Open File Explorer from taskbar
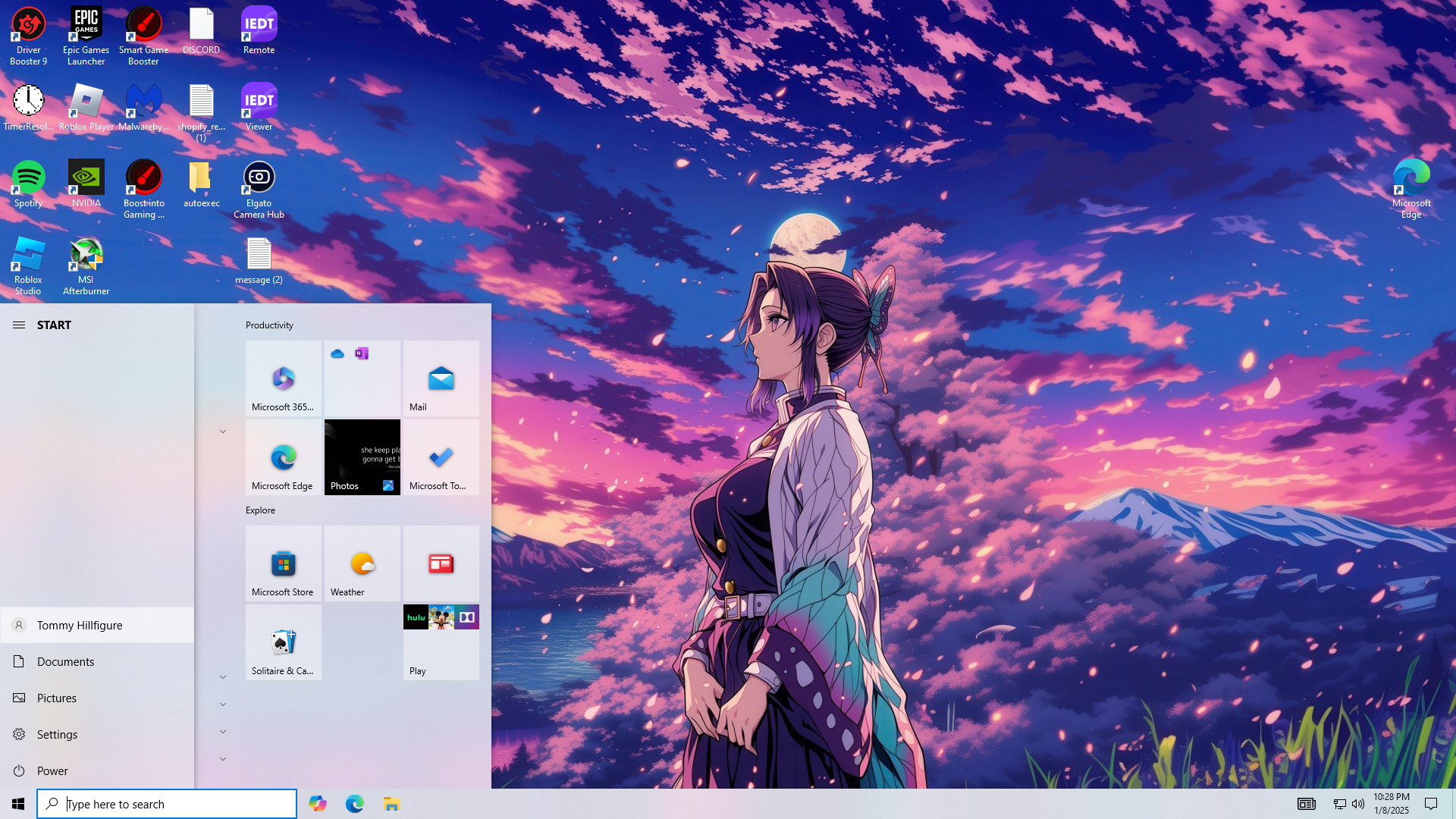Image resolution: width=1456 pixels, height=819 pixels. pos(391,804)
